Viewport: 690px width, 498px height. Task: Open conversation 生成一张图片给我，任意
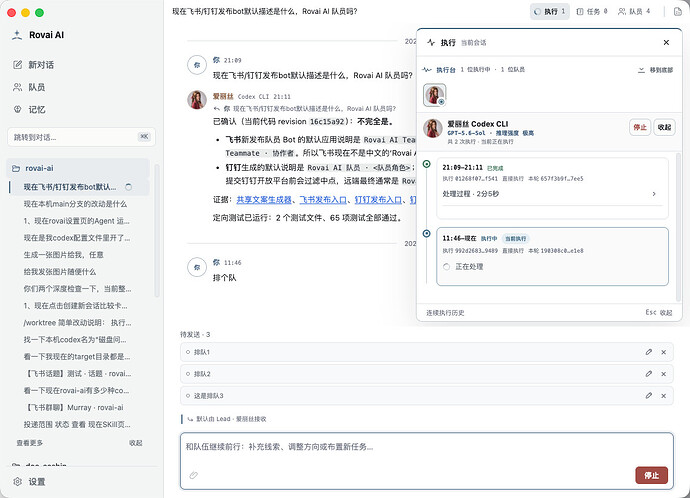pos(64,255)
